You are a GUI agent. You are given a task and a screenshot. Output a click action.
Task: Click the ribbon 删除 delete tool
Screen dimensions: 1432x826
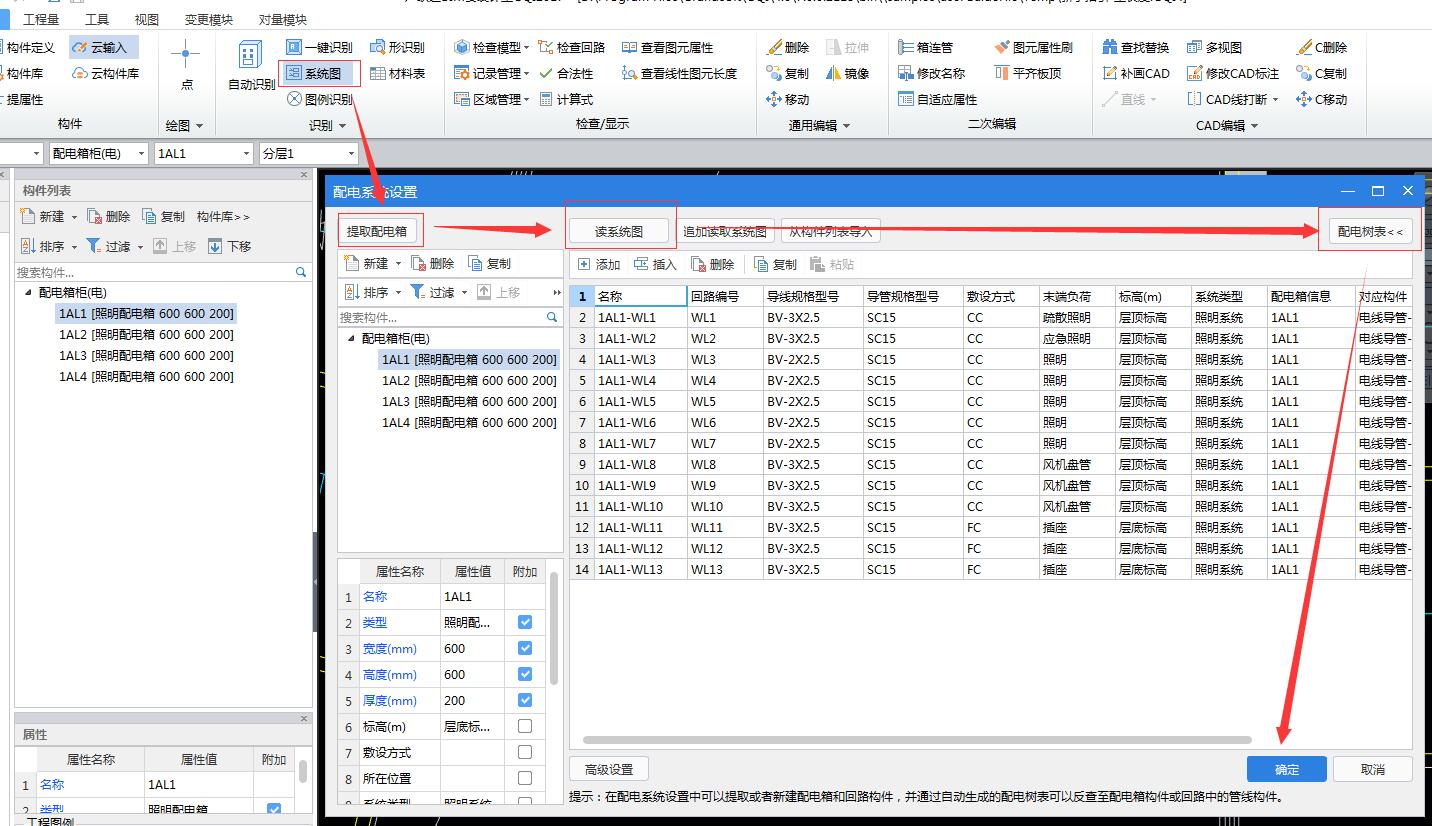[788, 47]
